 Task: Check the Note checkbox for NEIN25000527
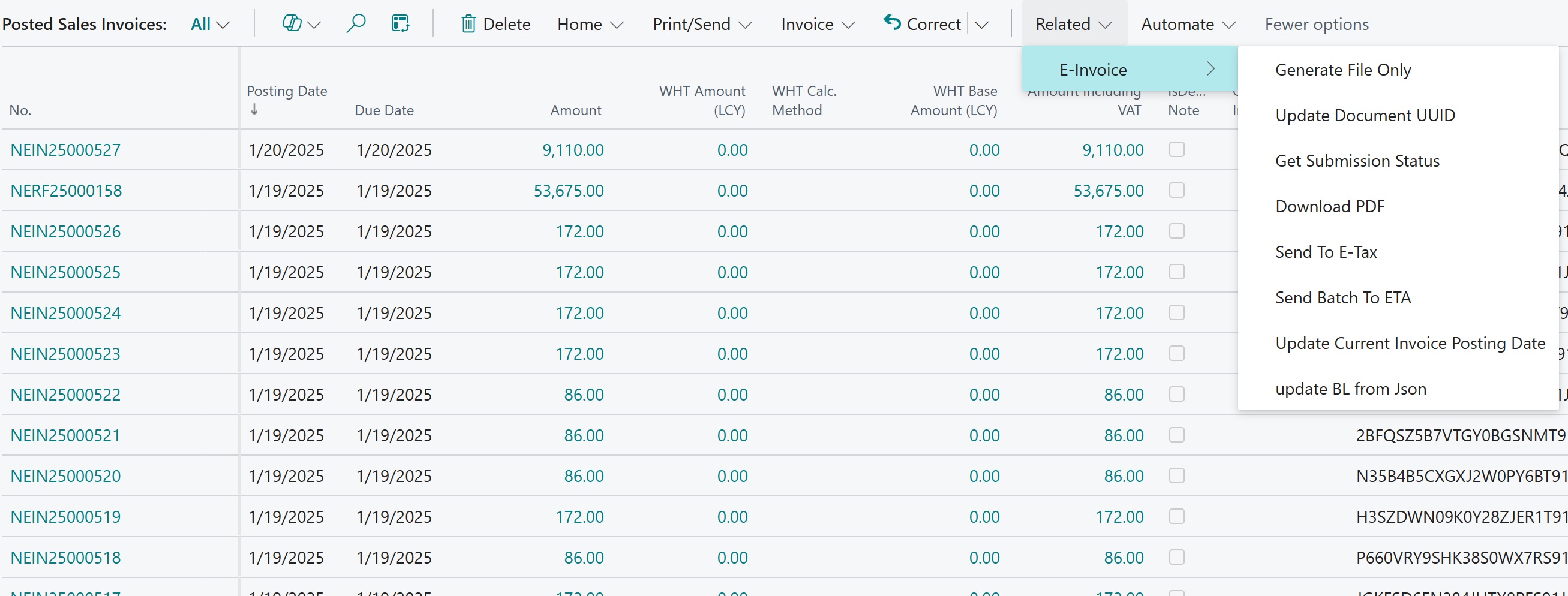click(1177, 149)
